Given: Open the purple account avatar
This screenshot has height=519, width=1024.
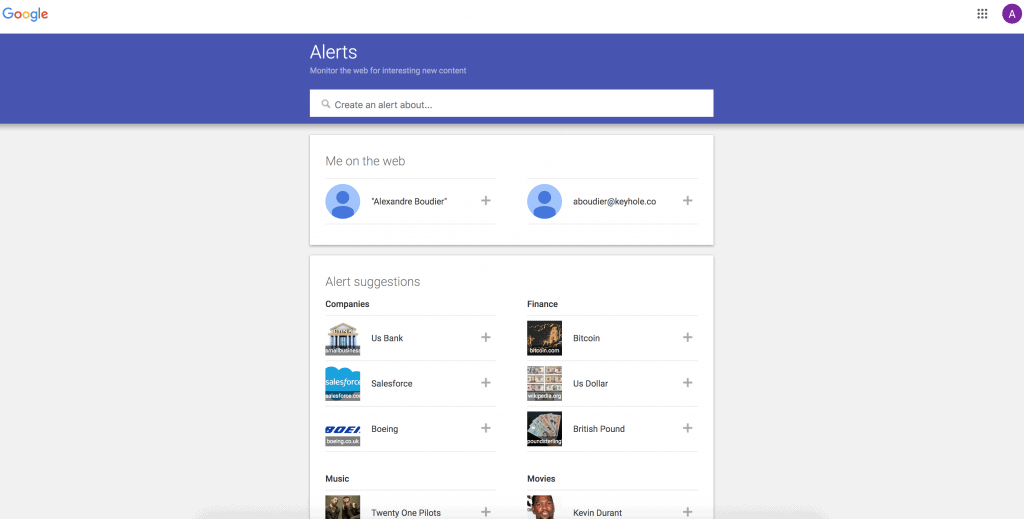Looking at the screenshot, I should [x=1012, y=14].
